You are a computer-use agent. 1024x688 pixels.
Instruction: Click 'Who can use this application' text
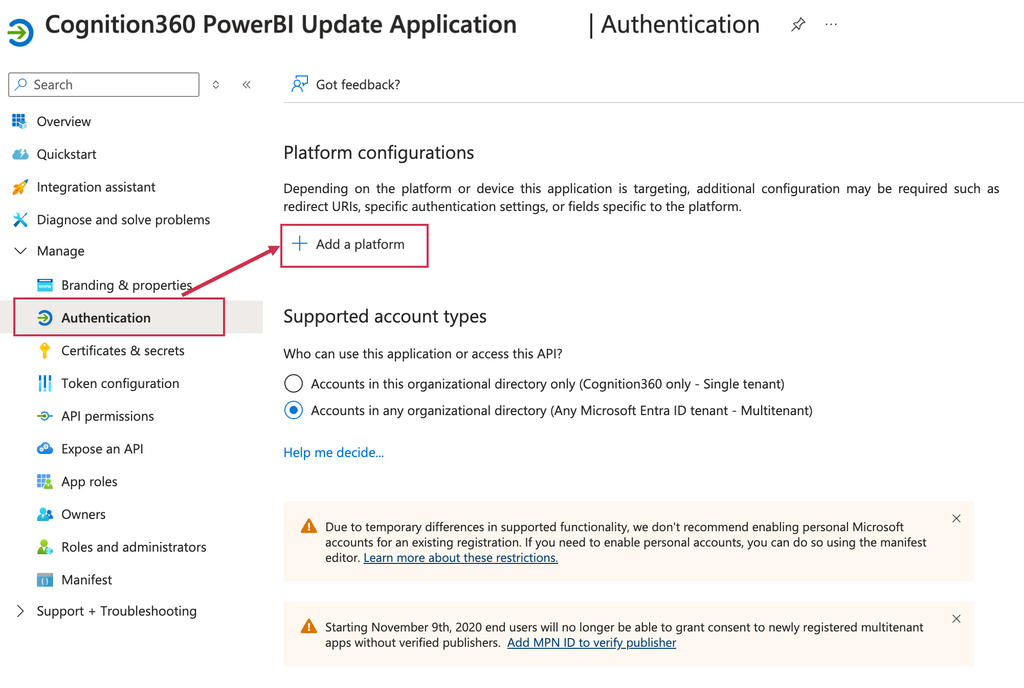click(423, 354)
